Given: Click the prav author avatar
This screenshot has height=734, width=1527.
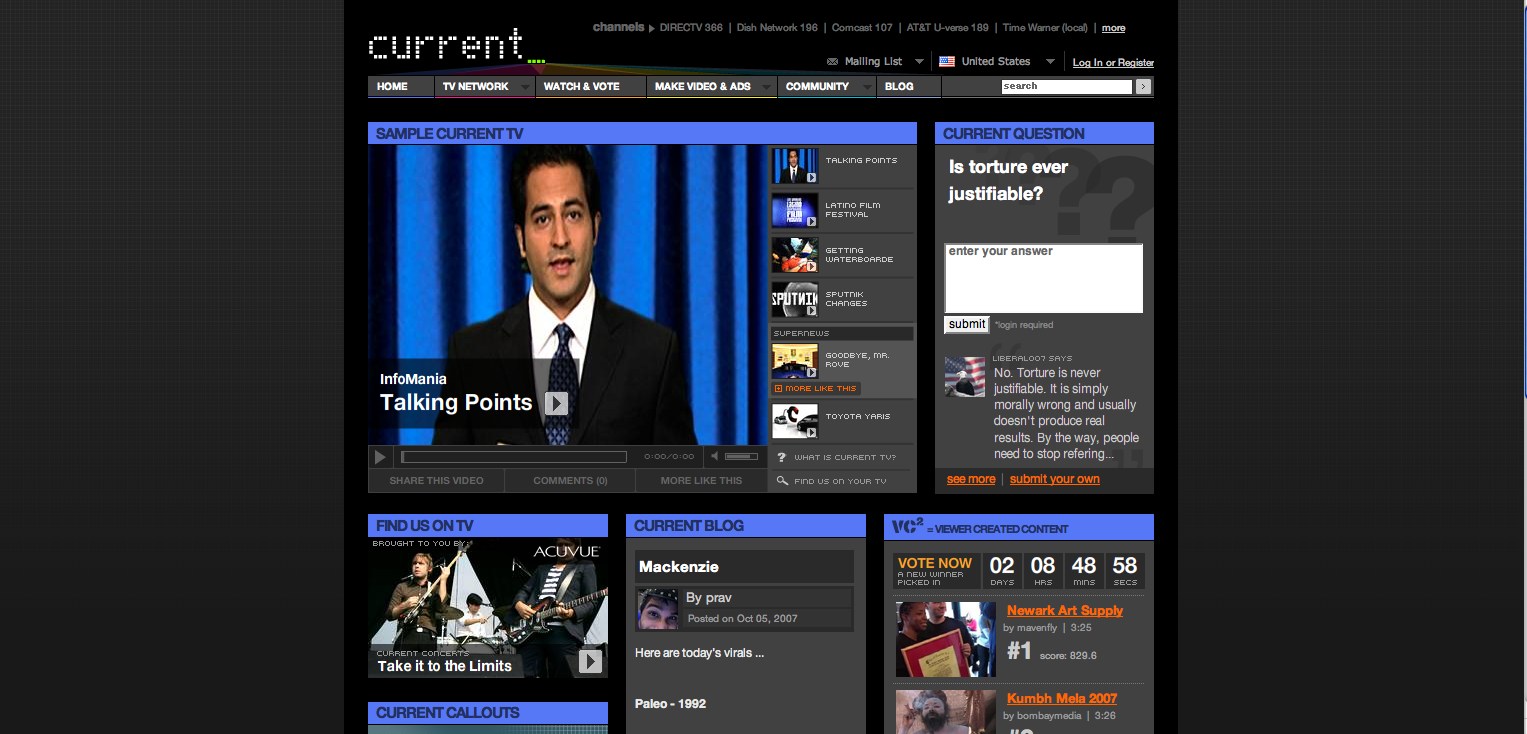Looking at the screenshot, I should [658, 609].
